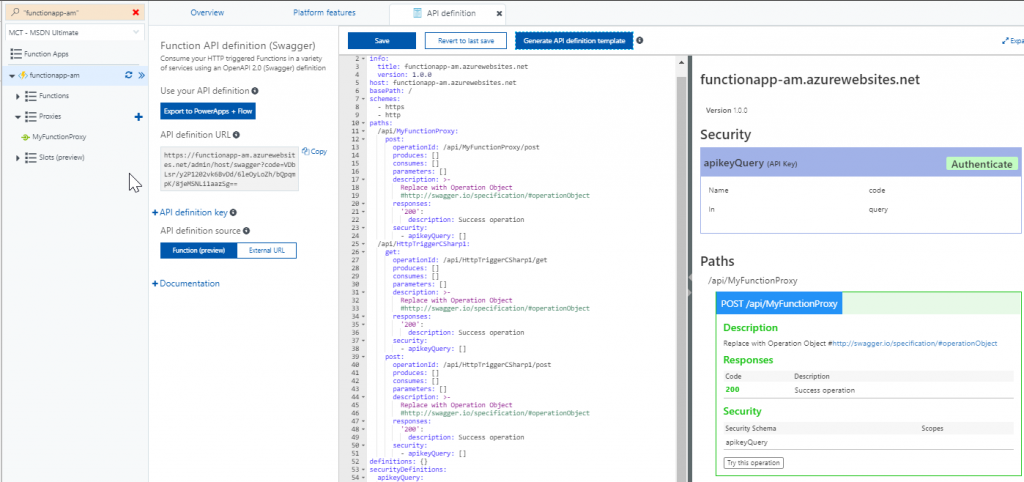This screenshot has width=1024, height=482.
Task: Click the API definition tab document icon
Action: click(417, 13)
